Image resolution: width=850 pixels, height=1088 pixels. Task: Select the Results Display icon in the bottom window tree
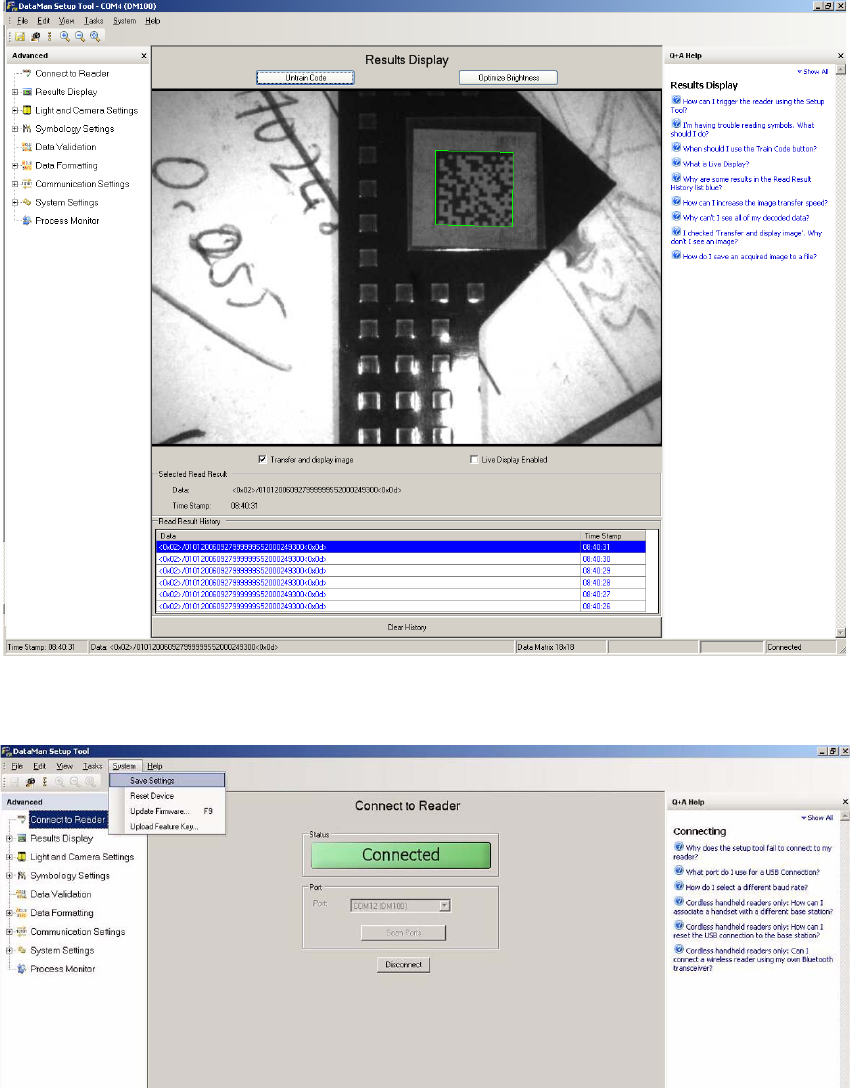coord(22,838)
